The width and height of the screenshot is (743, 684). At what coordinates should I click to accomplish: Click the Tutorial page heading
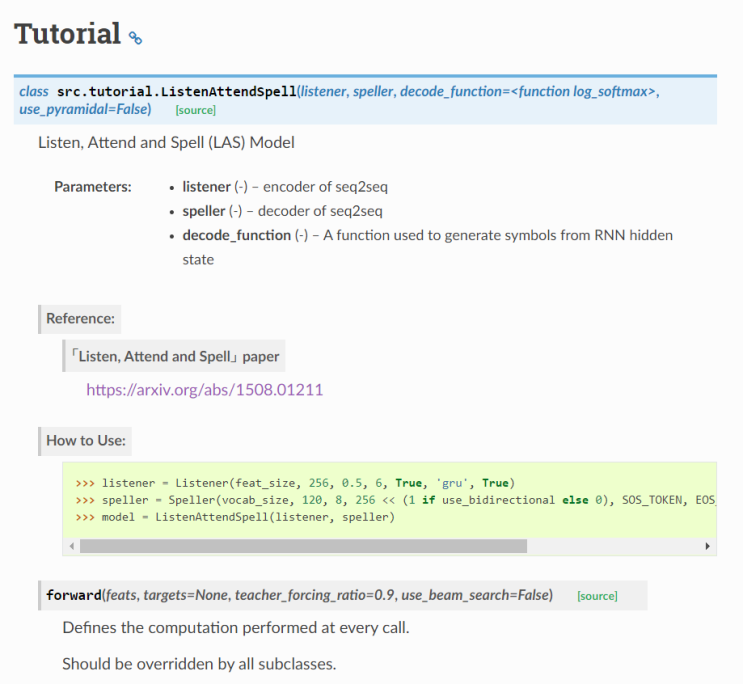coord(67,34)
